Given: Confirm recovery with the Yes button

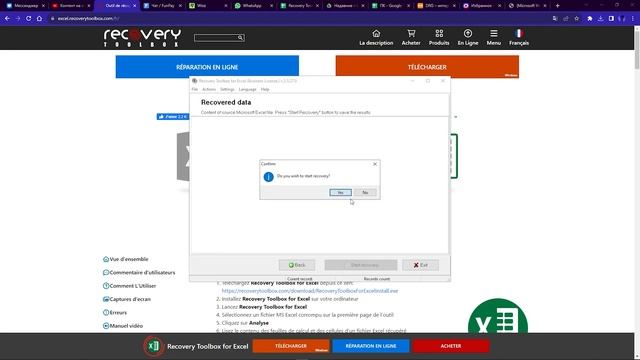Looking at the screenshot, I should [340, 192].
